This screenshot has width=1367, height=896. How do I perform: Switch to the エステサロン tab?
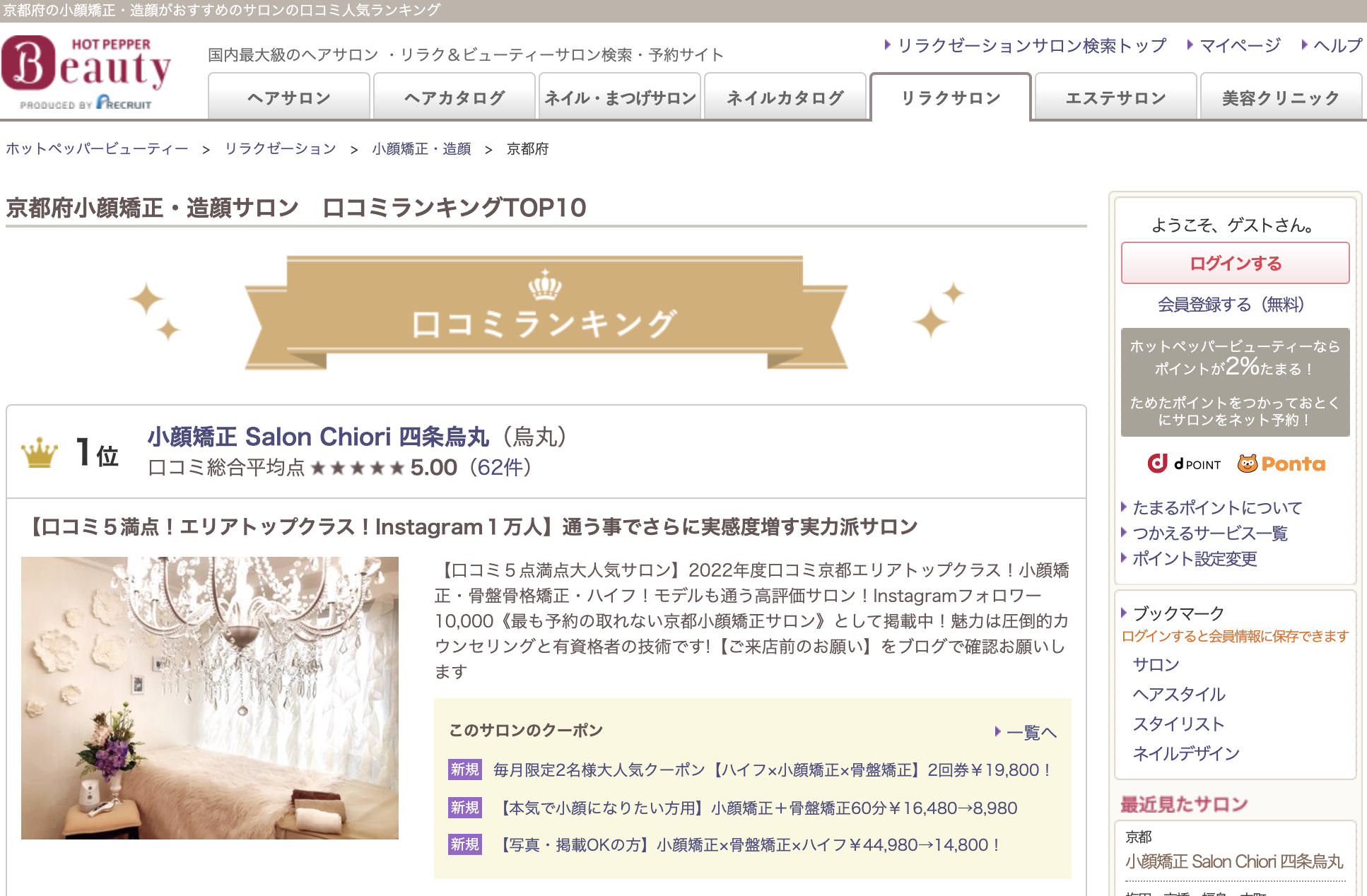point(1115,98)
